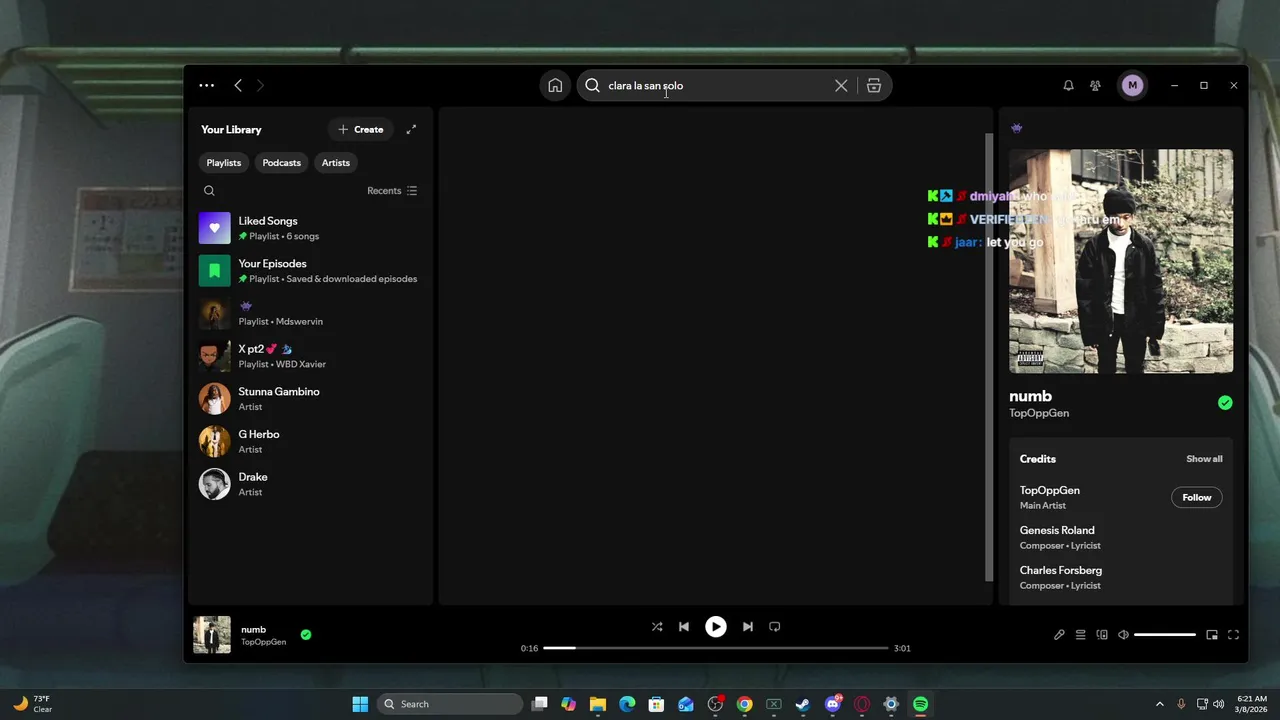Click the search field containing "clara la san solo"
The image size is (1280, 720).
716,85
